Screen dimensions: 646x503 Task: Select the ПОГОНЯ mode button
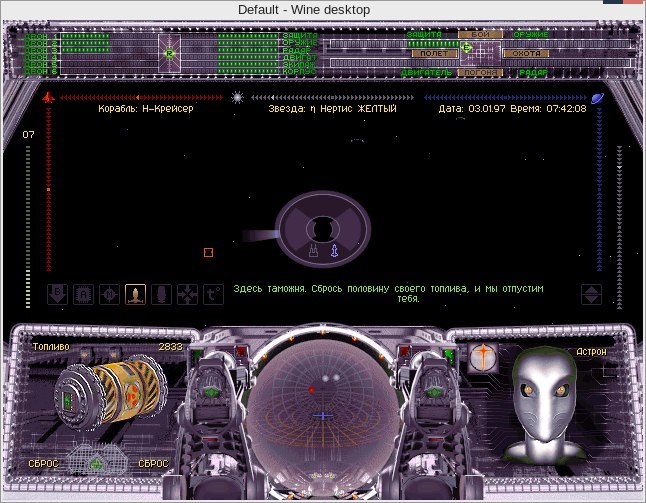click(x=480, y=73)
